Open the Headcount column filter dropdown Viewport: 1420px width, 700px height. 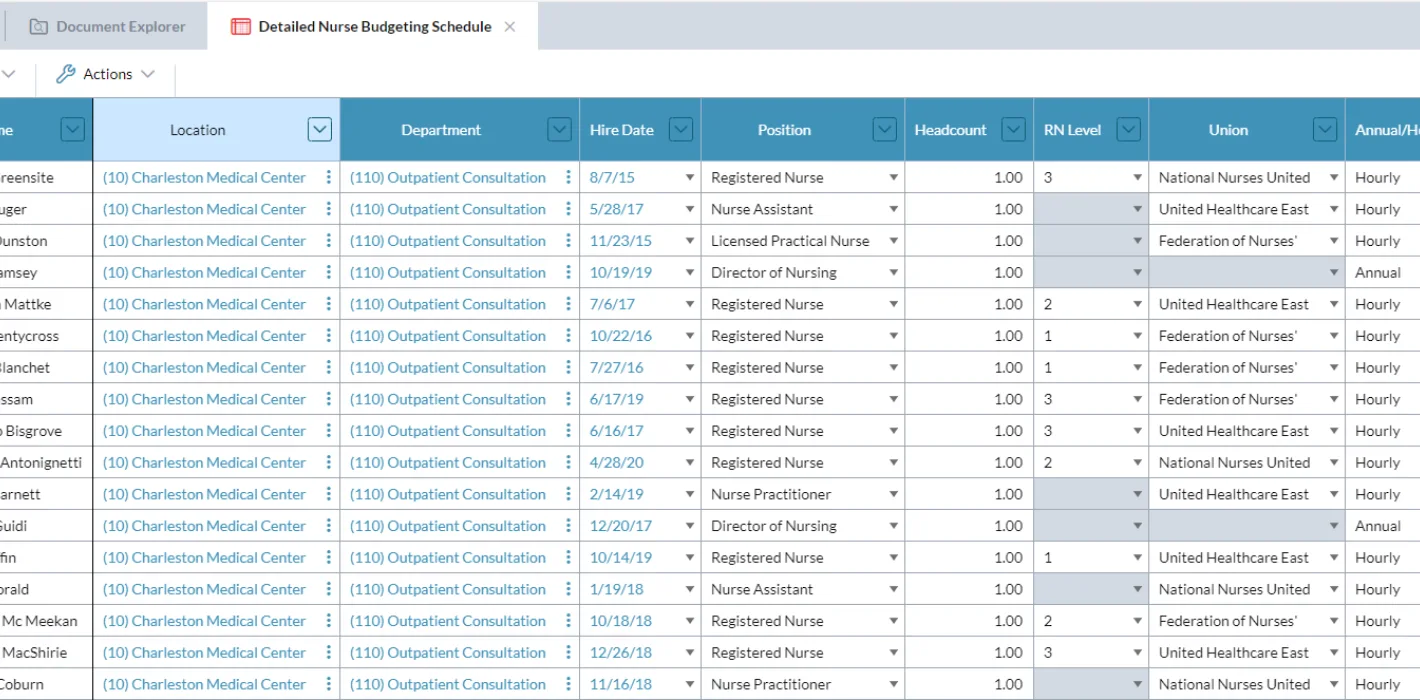[x=1013, y=129]
